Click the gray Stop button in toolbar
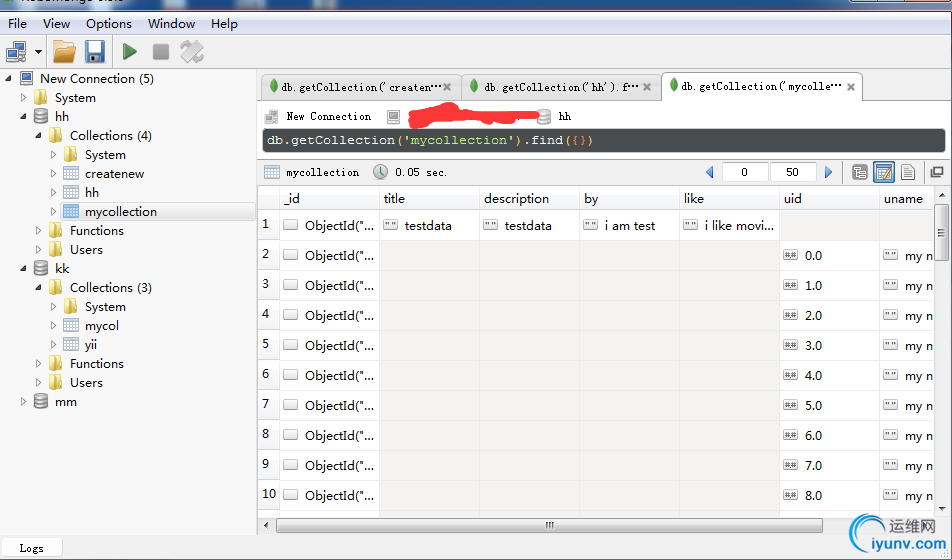The height and width of the screenshot is (560, 952). click(161, 52)
